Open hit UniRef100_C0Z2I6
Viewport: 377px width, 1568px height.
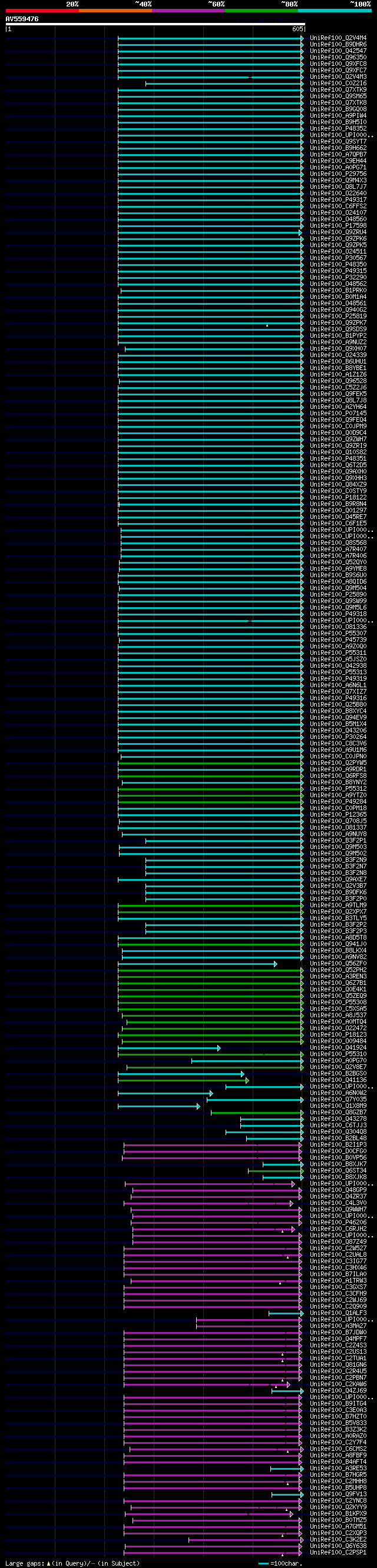click(x=338, y=84)
